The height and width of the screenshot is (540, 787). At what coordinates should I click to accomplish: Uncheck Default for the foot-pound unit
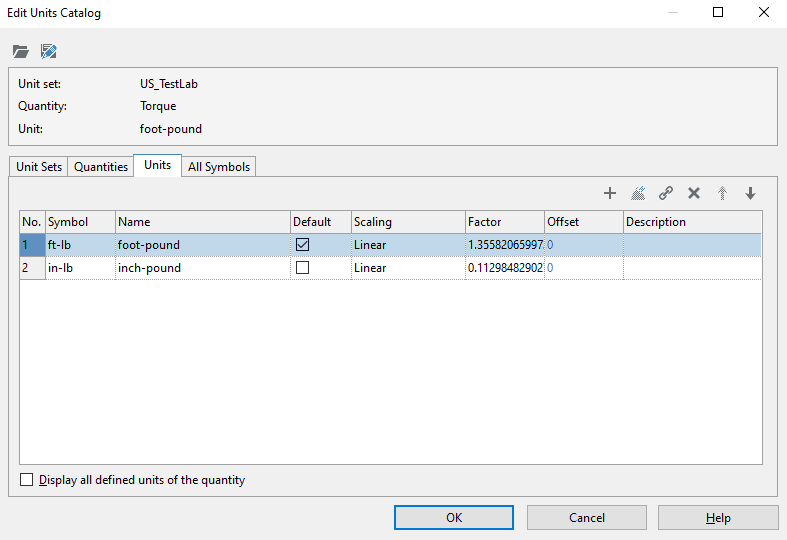pyautogui.click(x=302, y=245)
